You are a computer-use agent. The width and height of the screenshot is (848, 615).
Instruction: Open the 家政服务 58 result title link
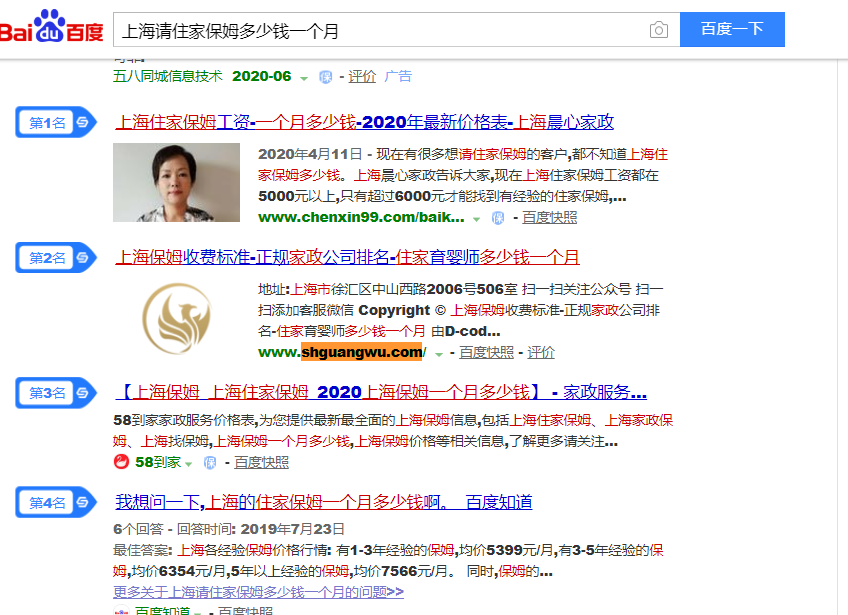coord(381,392)
